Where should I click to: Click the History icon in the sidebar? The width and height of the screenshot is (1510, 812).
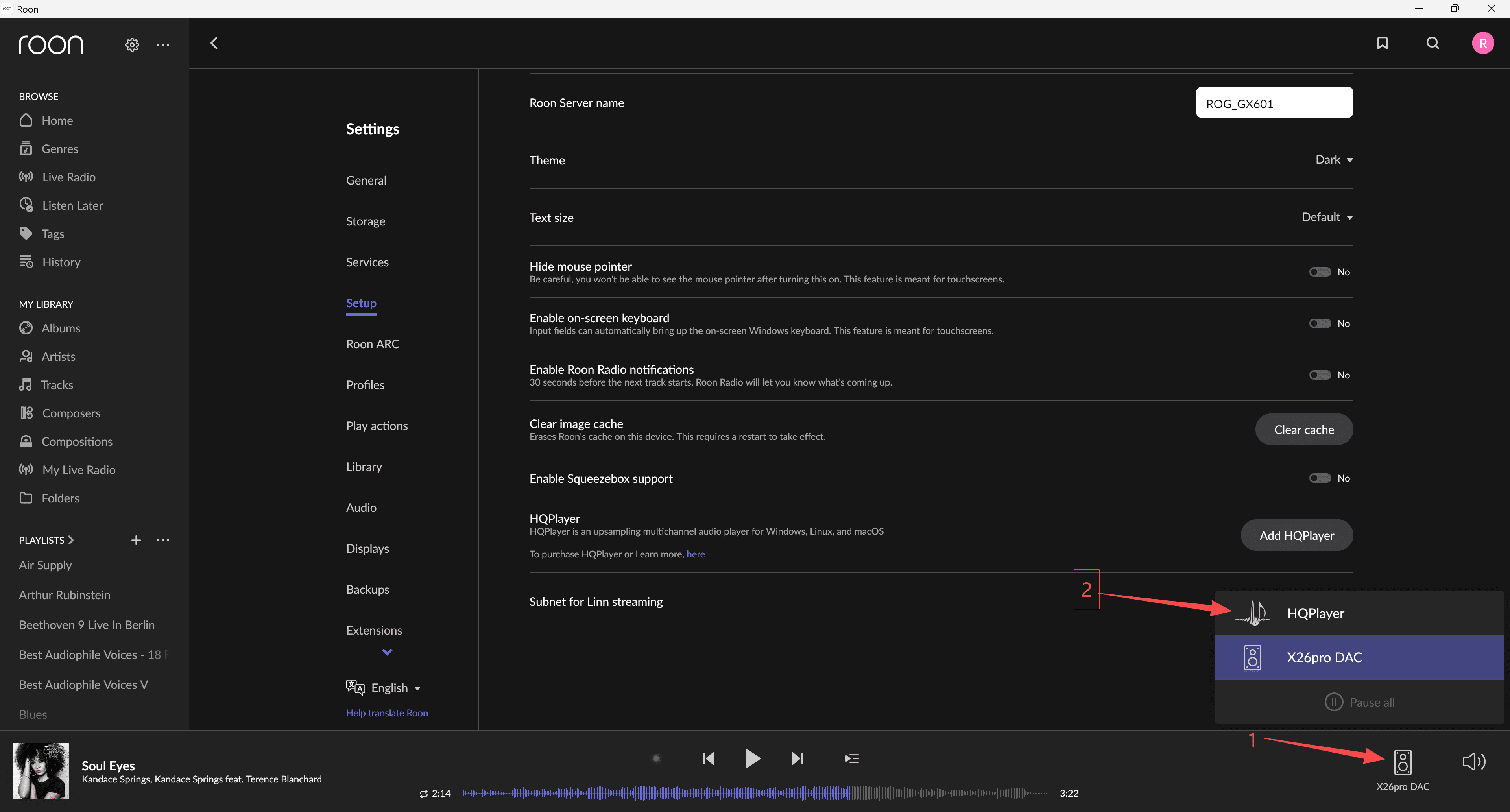(26, 262)
